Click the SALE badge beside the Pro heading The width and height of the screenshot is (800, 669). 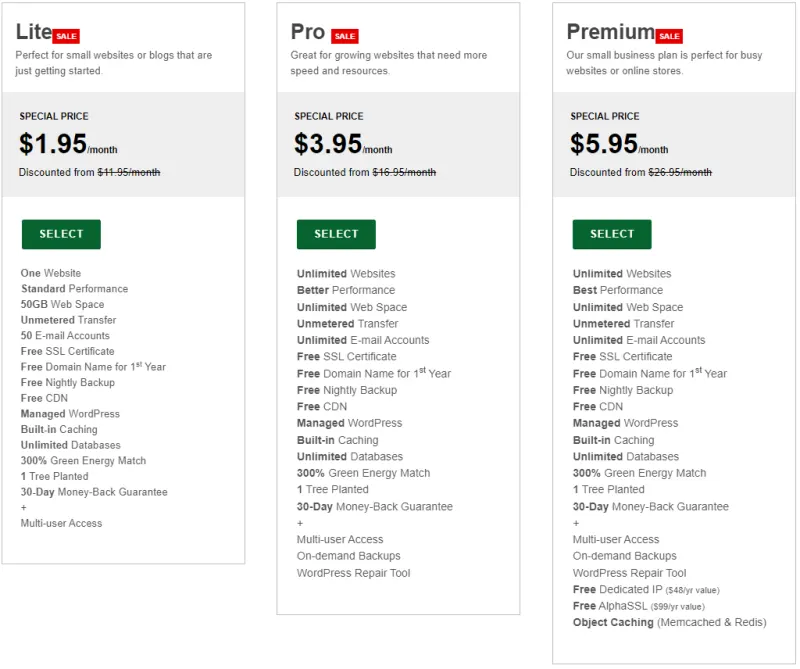point(344,35)
